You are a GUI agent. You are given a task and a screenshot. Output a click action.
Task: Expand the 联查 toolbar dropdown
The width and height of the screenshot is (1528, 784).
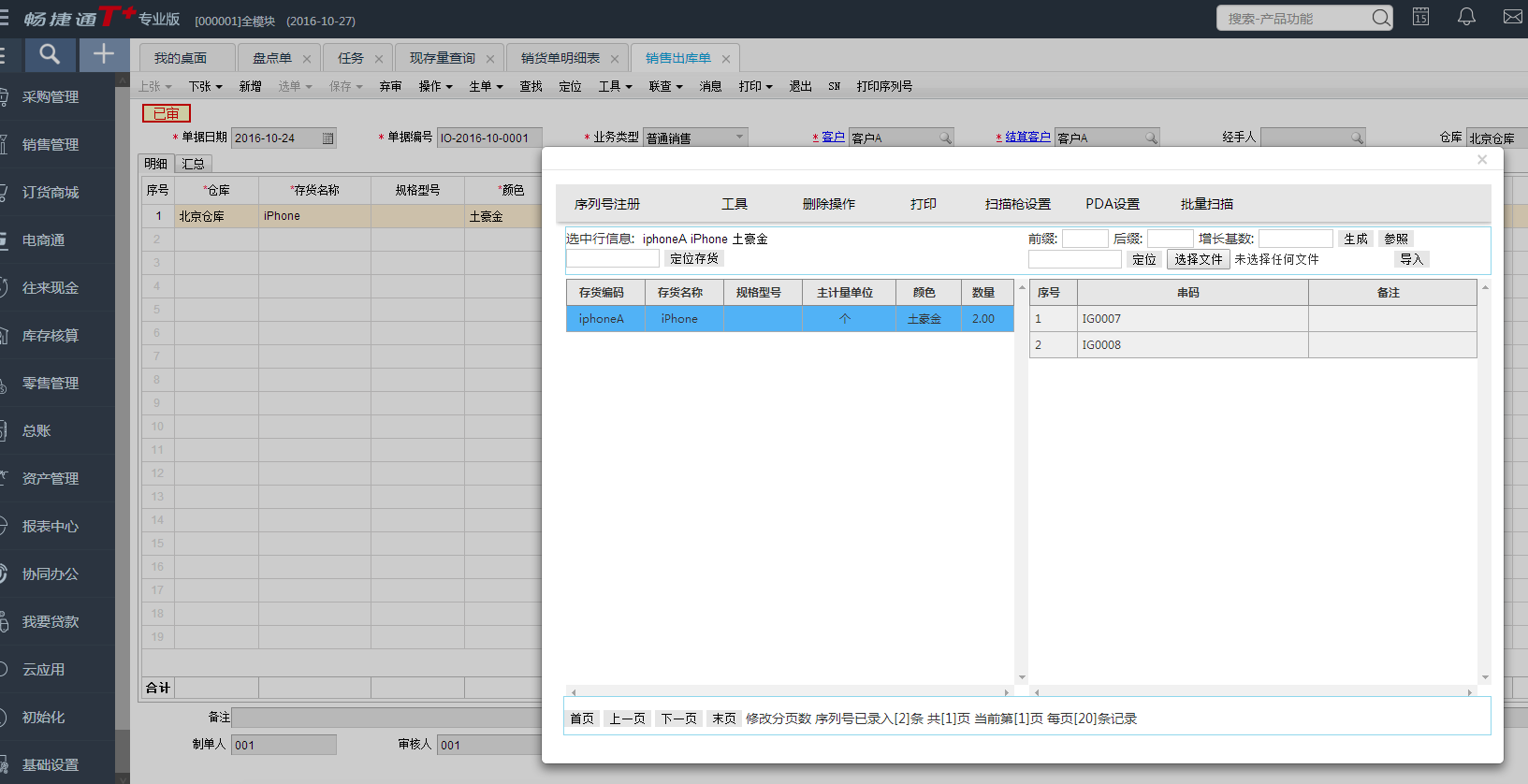click(665, 86)
